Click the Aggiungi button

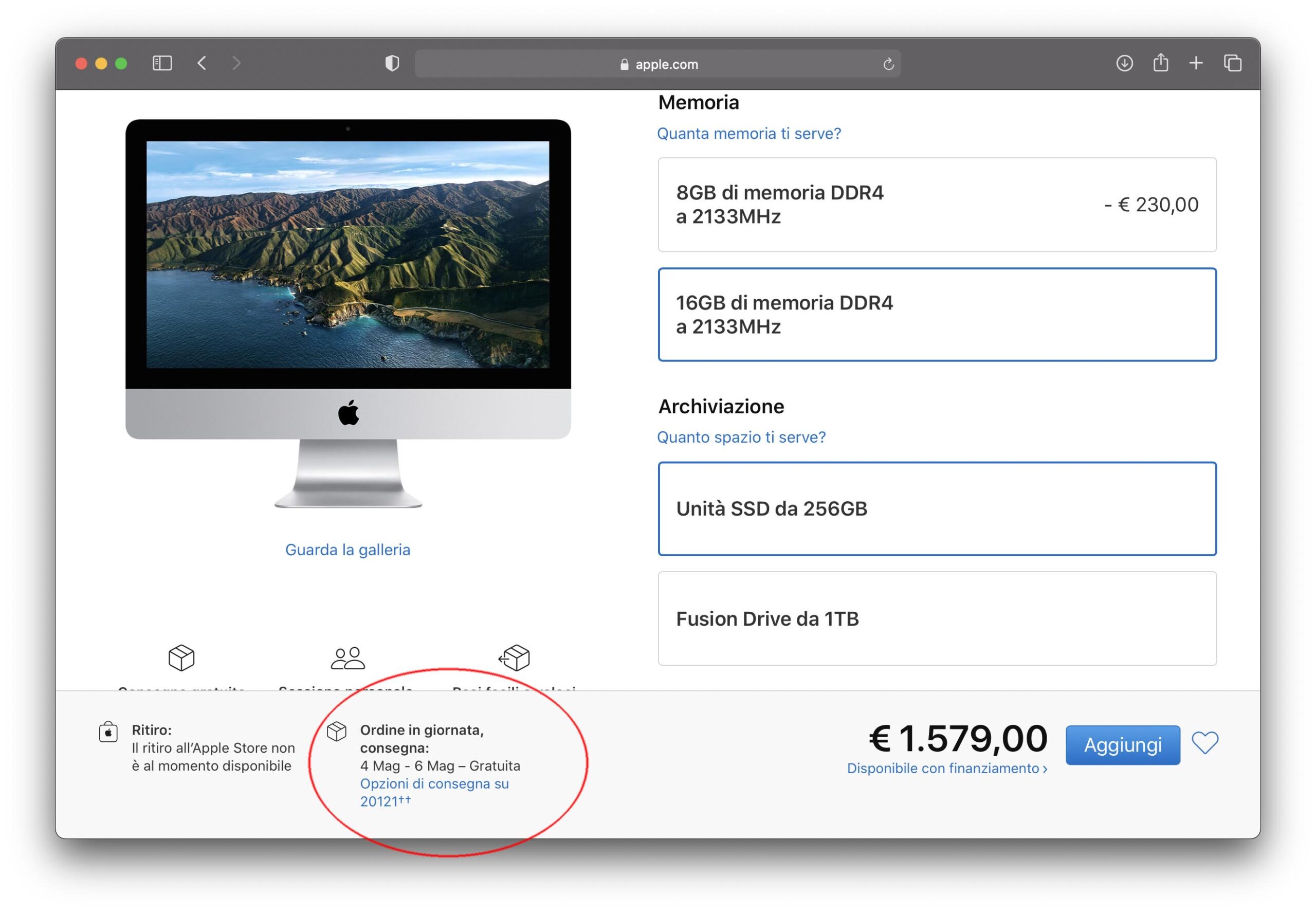[x=1122, y=744]
